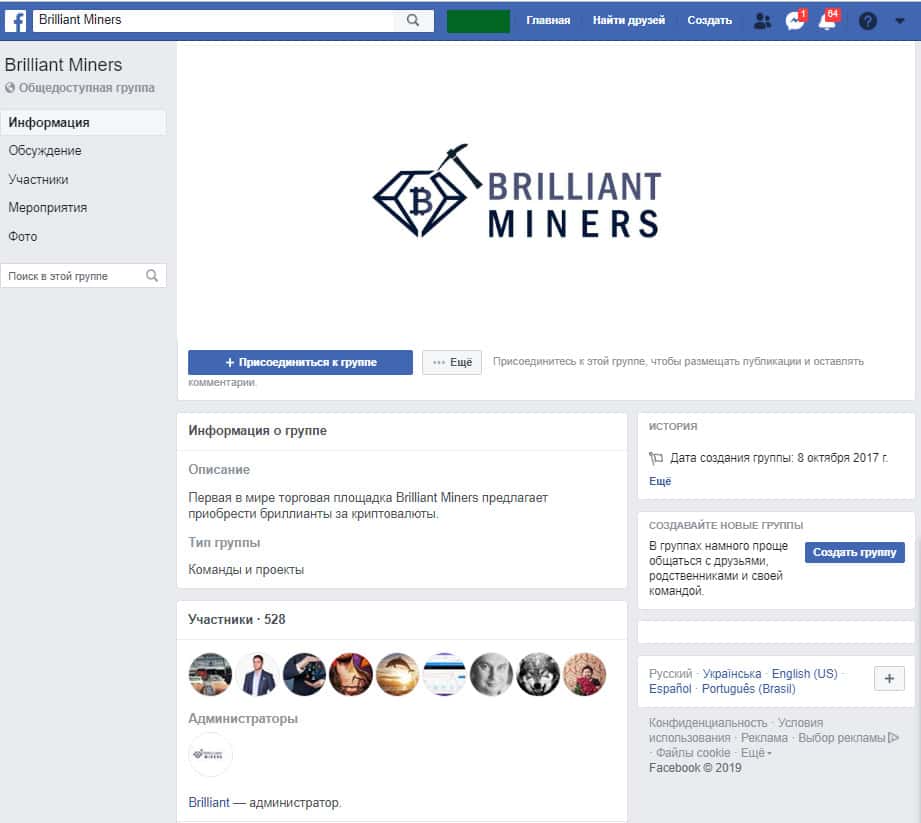Open the bell notifications icon
The image size is (921, 823).
(828, 21)
